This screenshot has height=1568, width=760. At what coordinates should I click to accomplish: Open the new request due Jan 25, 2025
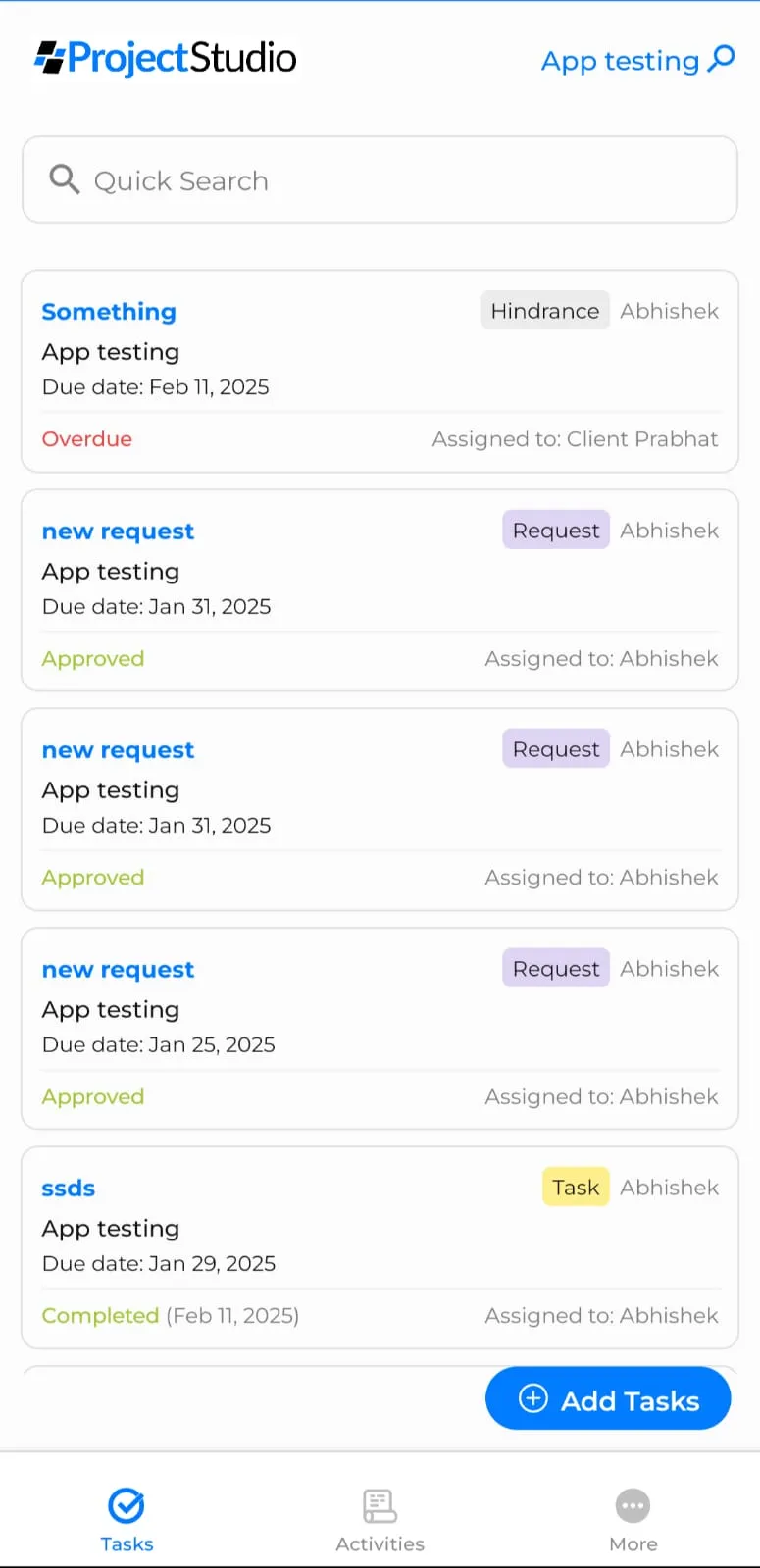[x=118, y=970]
